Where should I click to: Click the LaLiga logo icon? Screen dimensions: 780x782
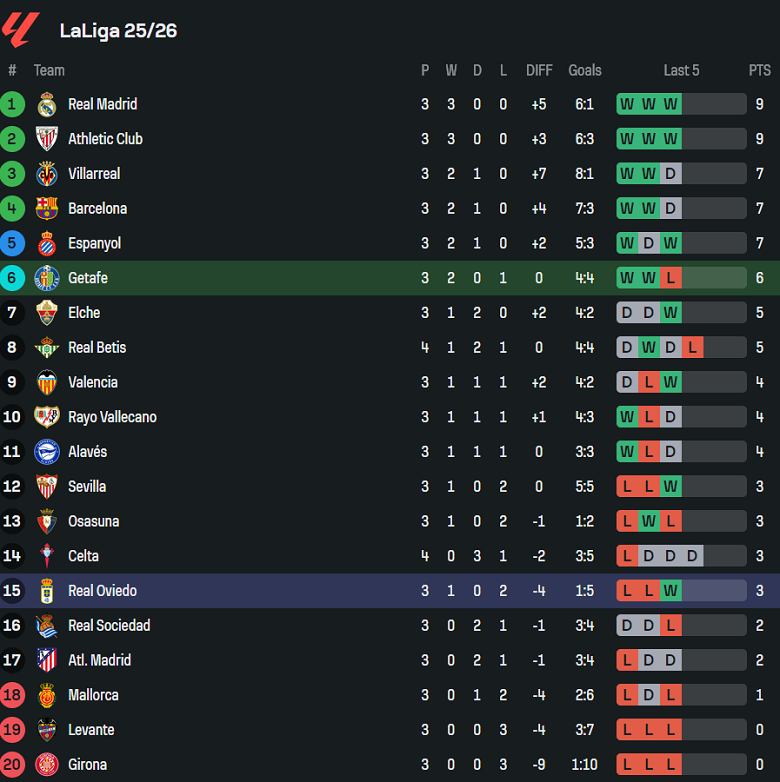(x=21, y=30)
